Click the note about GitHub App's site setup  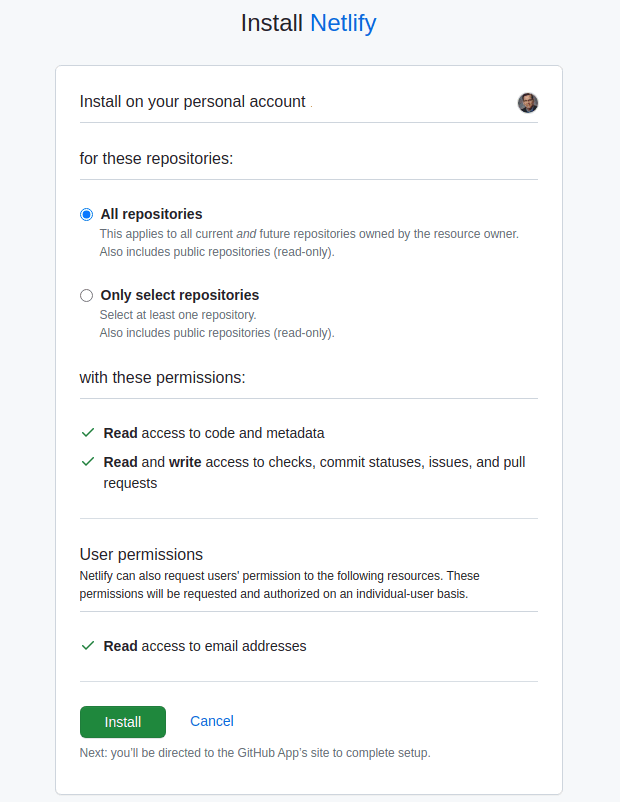tap(255, 752)
